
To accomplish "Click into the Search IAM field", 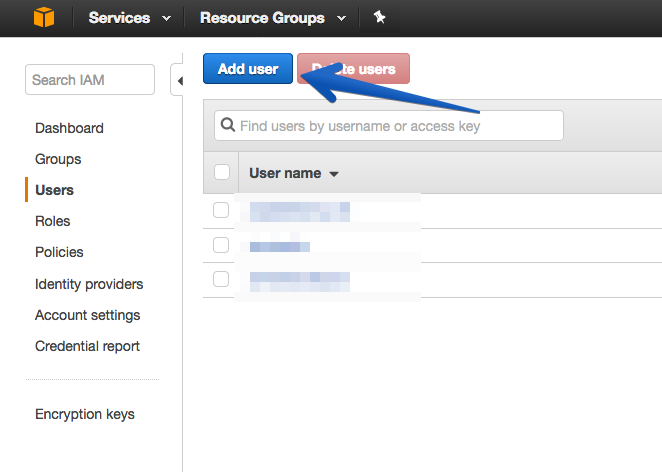I will pos(90,79).
